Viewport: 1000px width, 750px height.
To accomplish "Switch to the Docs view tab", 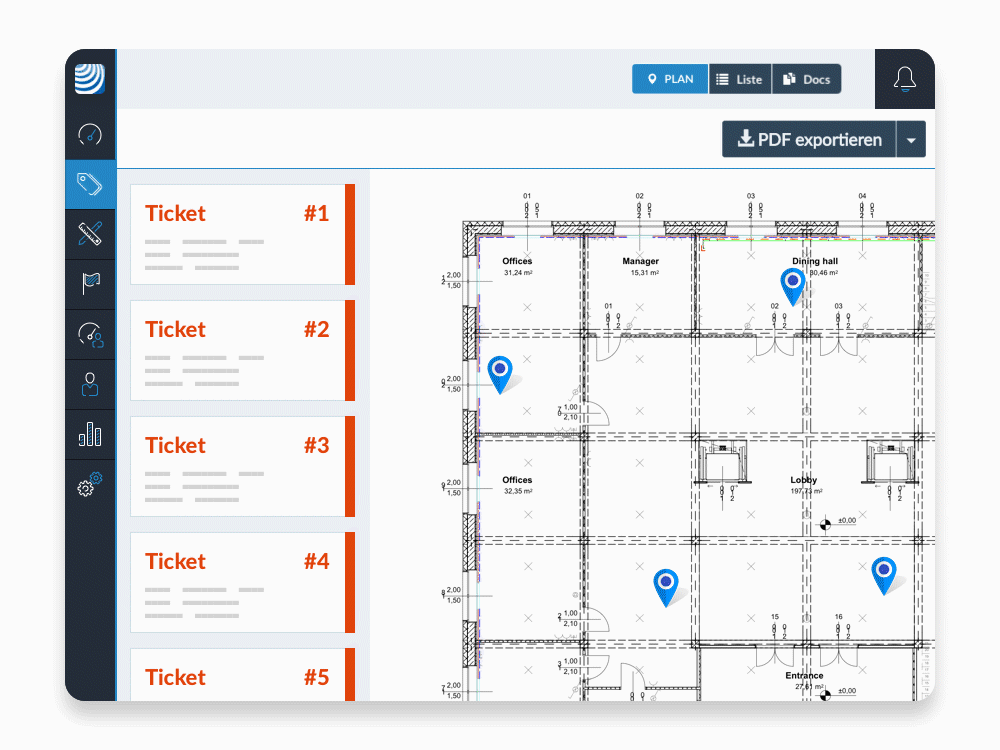I will coord(806,79).
